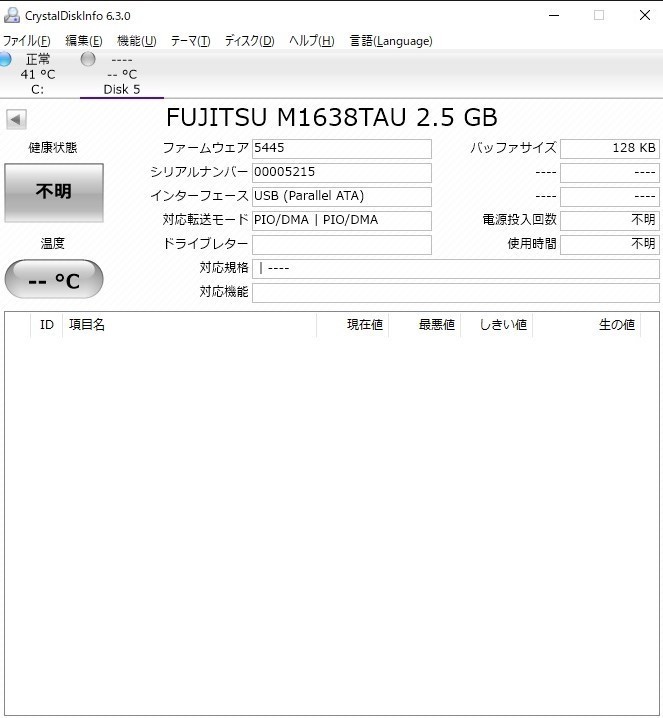The width and height of the screenshot is (663, 718).
Task: Click the バッファサイズ label
Action: click(513, 148)
